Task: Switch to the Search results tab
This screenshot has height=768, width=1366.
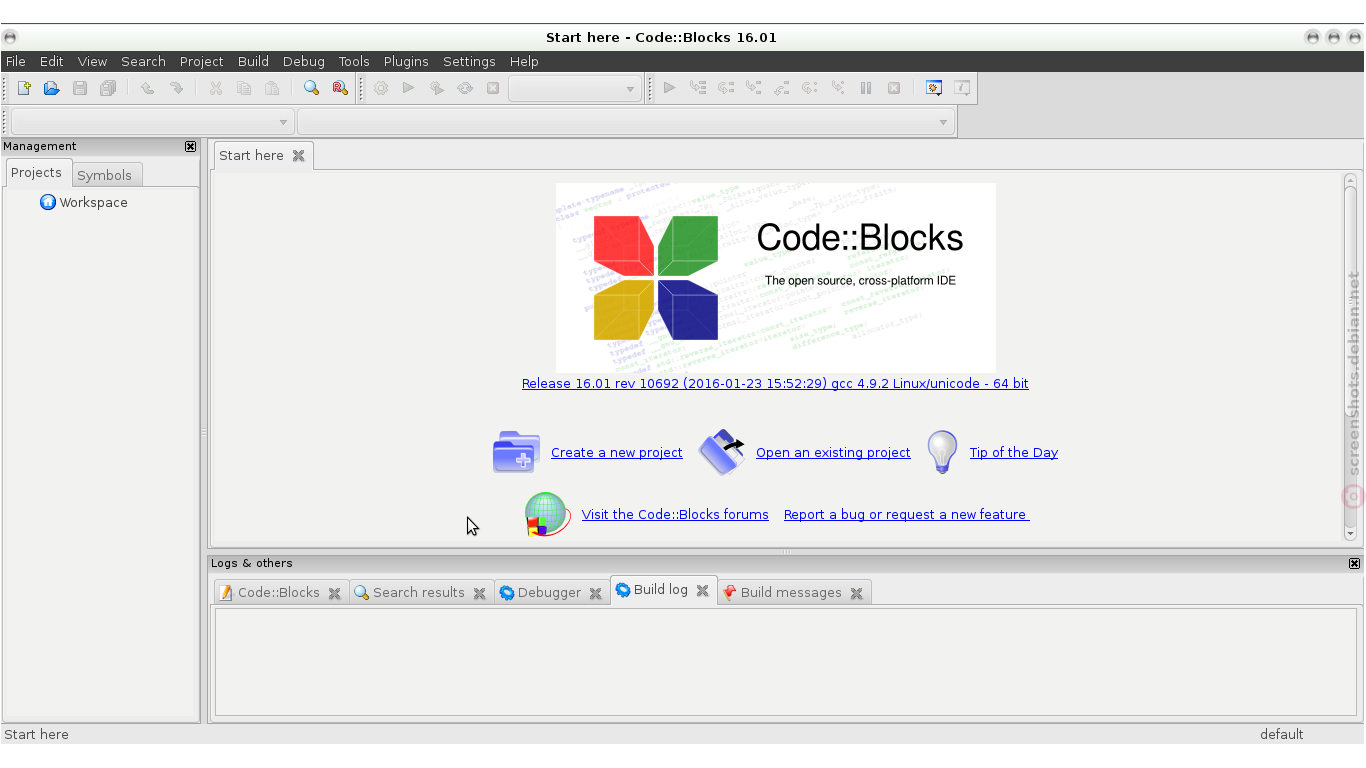Action: click(x=419, y=592)
